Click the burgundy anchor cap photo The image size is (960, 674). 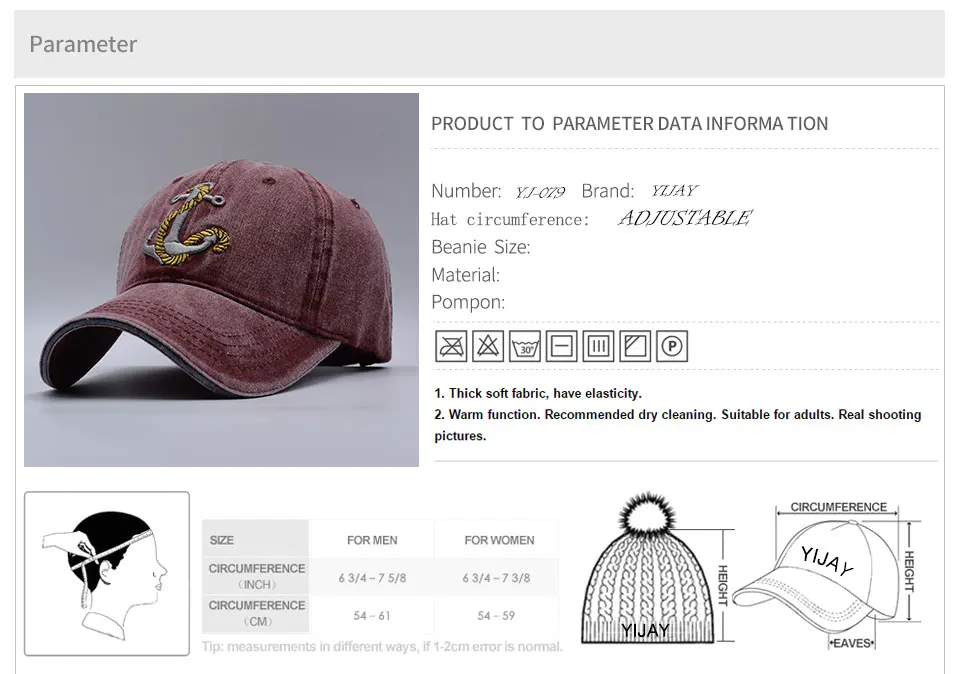(222, 280)
